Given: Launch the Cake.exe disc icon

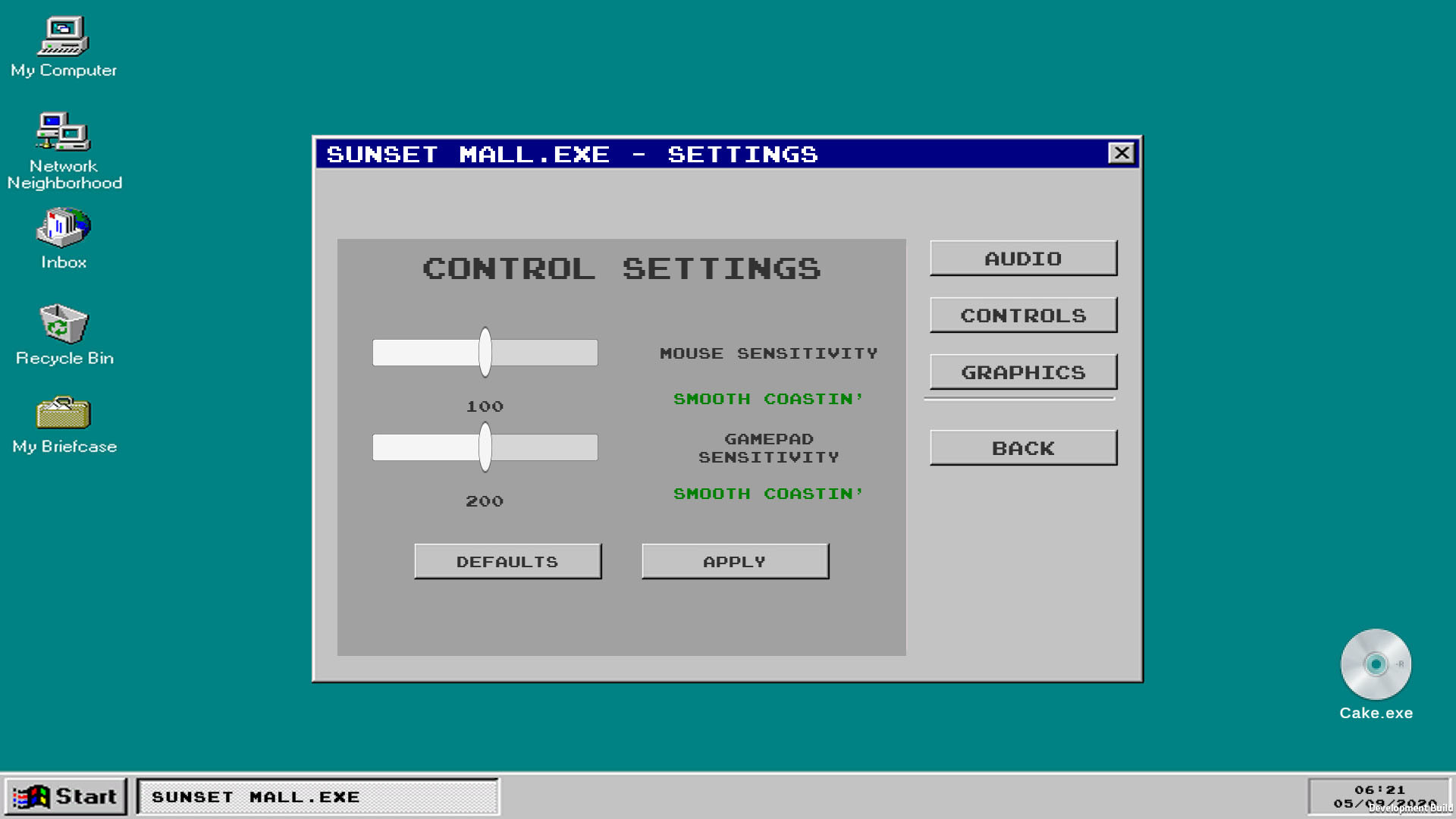Looking at the screenshot, I should [1376, 664].
